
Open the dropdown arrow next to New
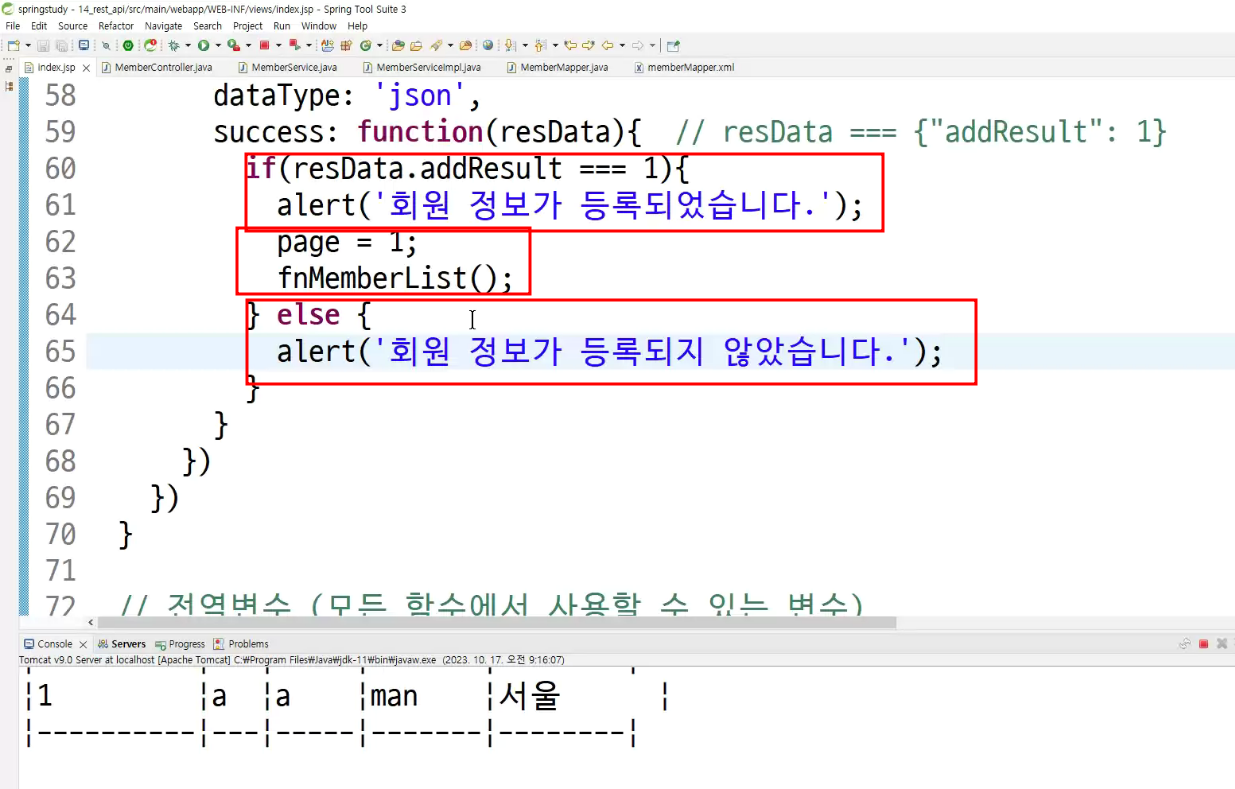coord(27,45)
